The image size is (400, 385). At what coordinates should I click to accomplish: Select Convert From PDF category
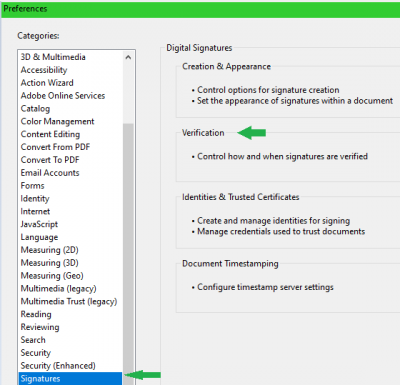(55, 147)
